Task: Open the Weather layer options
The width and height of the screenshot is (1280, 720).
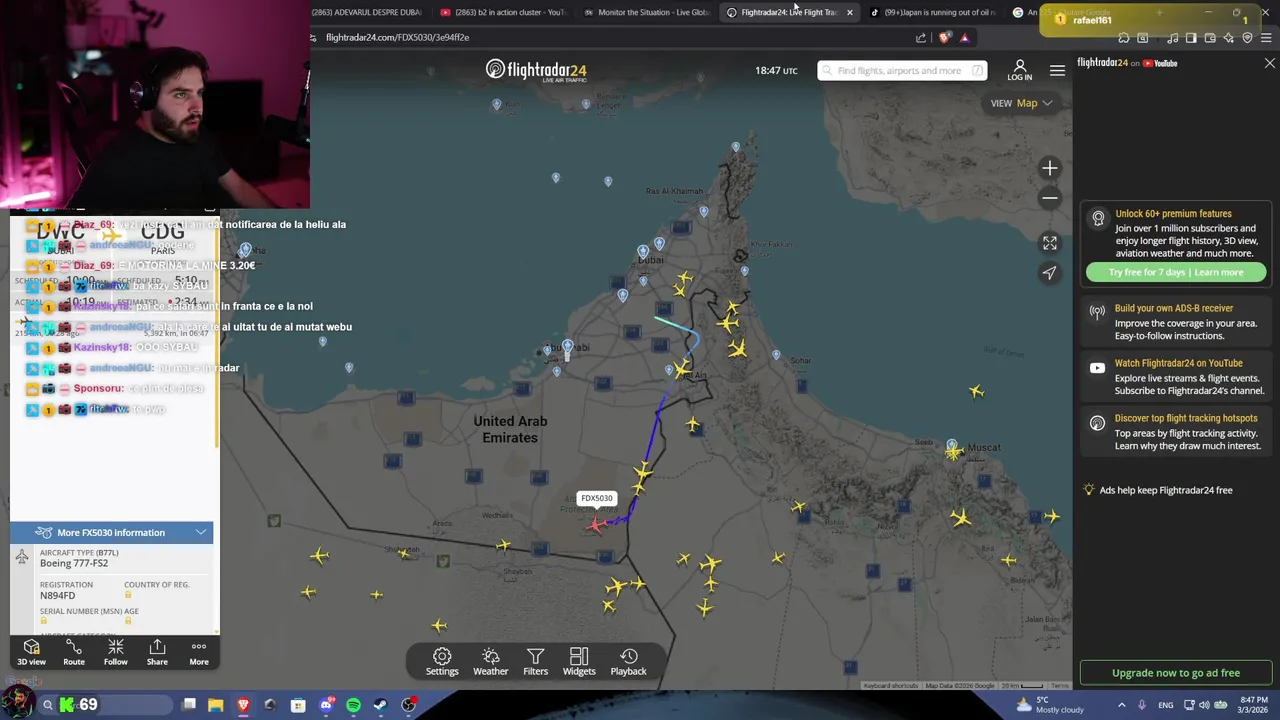Action: click(490, 662)
